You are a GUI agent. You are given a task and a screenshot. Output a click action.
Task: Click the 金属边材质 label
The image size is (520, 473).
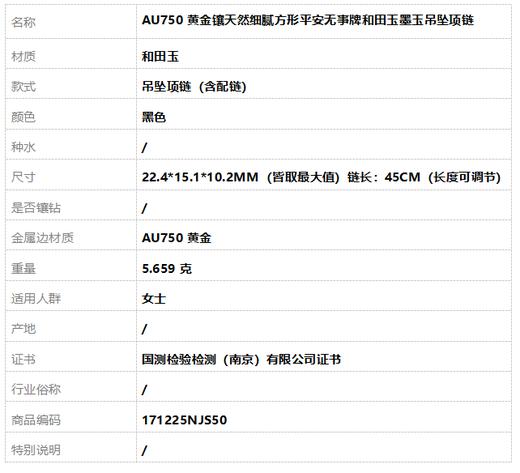pos(42,238)
